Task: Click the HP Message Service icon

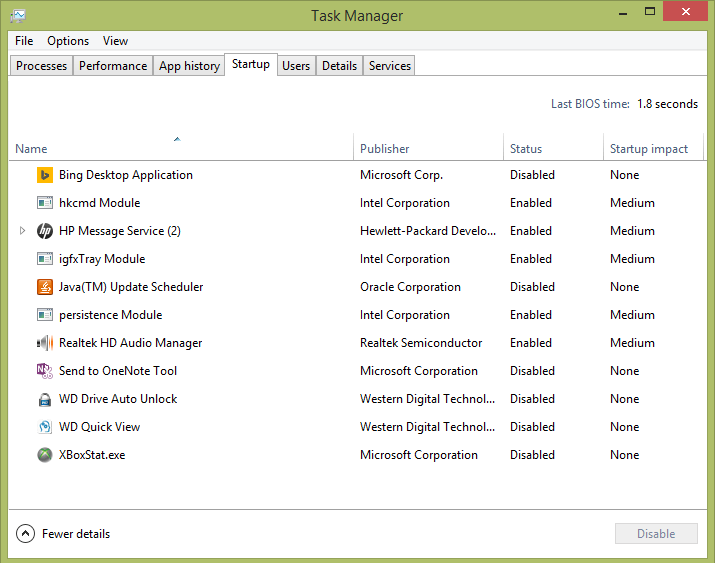Action: pyautogui.click(x=45, y=231)
